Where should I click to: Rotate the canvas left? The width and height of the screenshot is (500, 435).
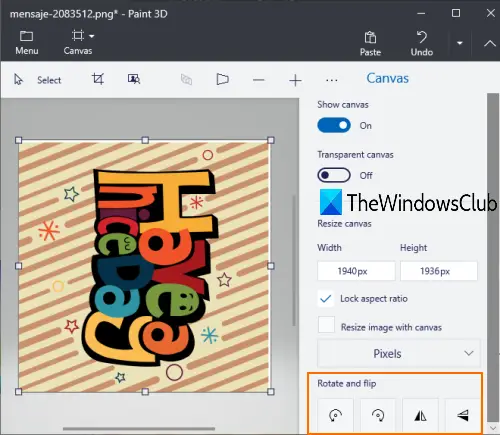[x=335, y=415]
